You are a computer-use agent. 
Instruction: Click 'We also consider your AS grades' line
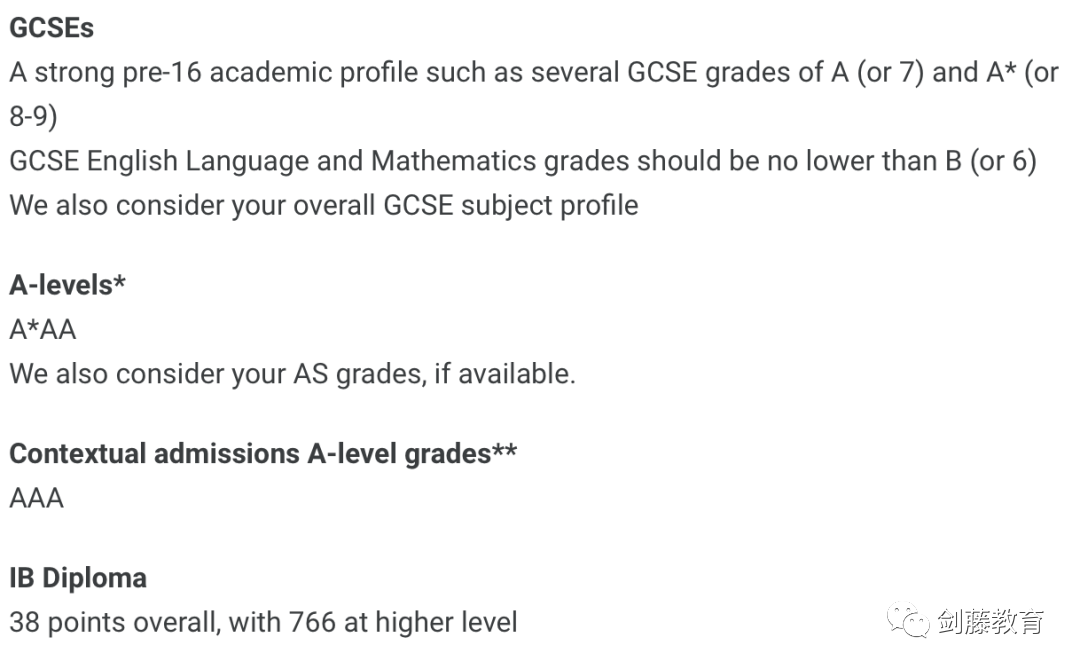click(x=292, y=373)
